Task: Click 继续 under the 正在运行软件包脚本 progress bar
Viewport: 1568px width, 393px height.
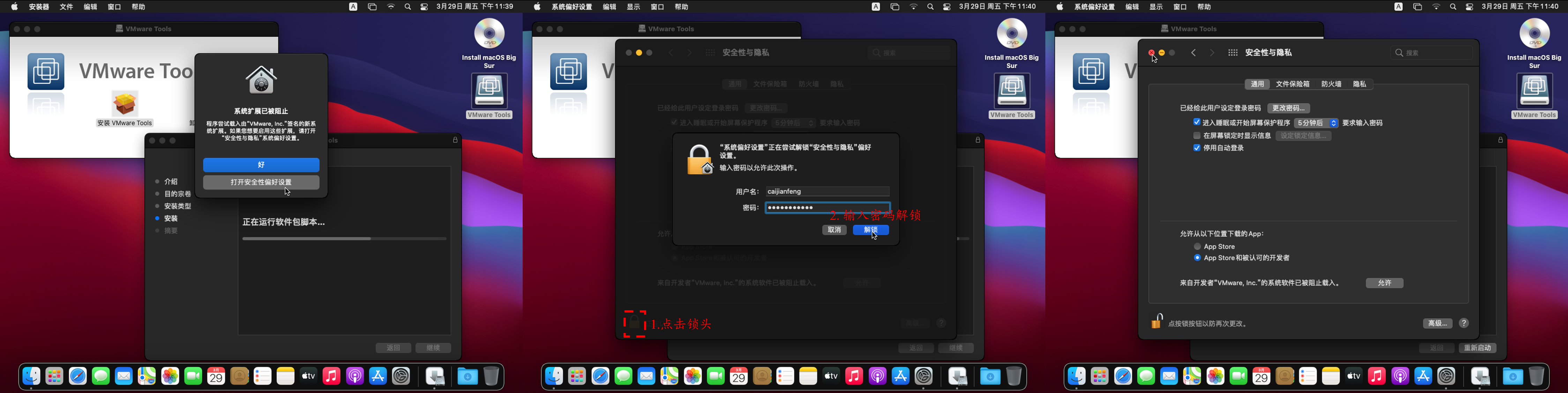Action: (433, 348)
